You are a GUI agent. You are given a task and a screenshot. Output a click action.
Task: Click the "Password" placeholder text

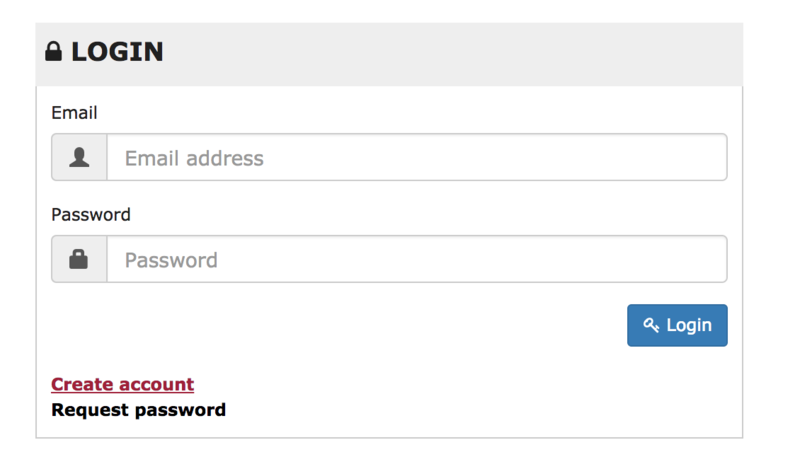point(171,260)
